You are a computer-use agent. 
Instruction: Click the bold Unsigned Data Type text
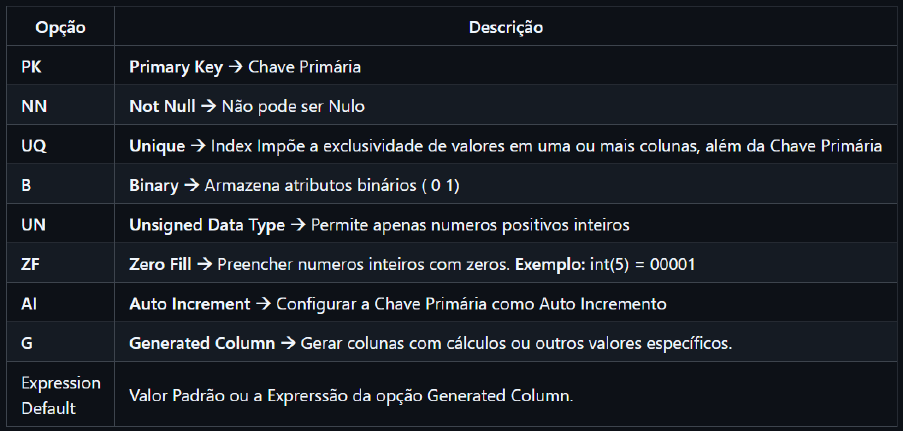pos(207,225)
